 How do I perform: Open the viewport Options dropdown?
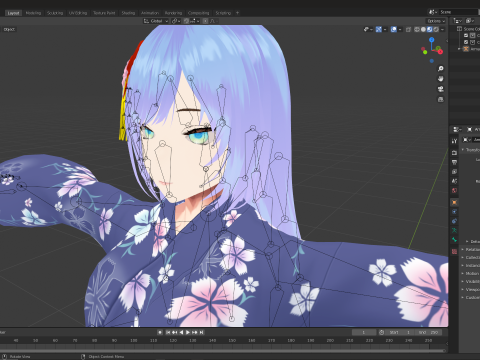(436, 21)
